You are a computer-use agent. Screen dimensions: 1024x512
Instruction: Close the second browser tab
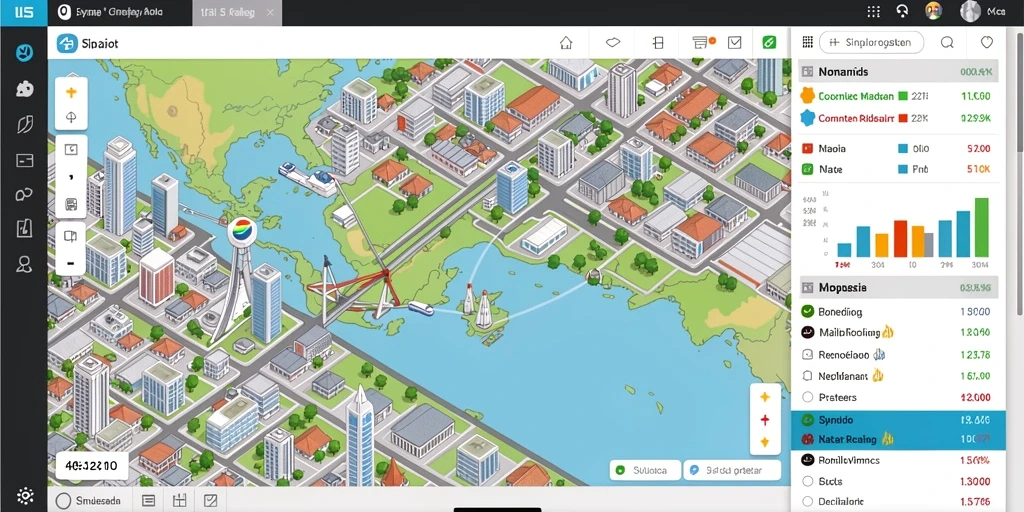click(x=271, y=12)
